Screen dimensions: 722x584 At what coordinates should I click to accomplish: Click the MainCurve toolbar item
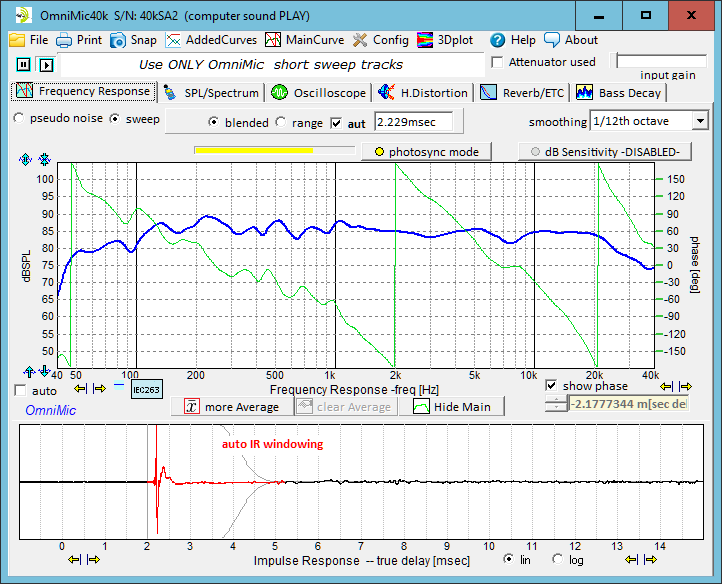pyautogui.click(x=304, y=40)
